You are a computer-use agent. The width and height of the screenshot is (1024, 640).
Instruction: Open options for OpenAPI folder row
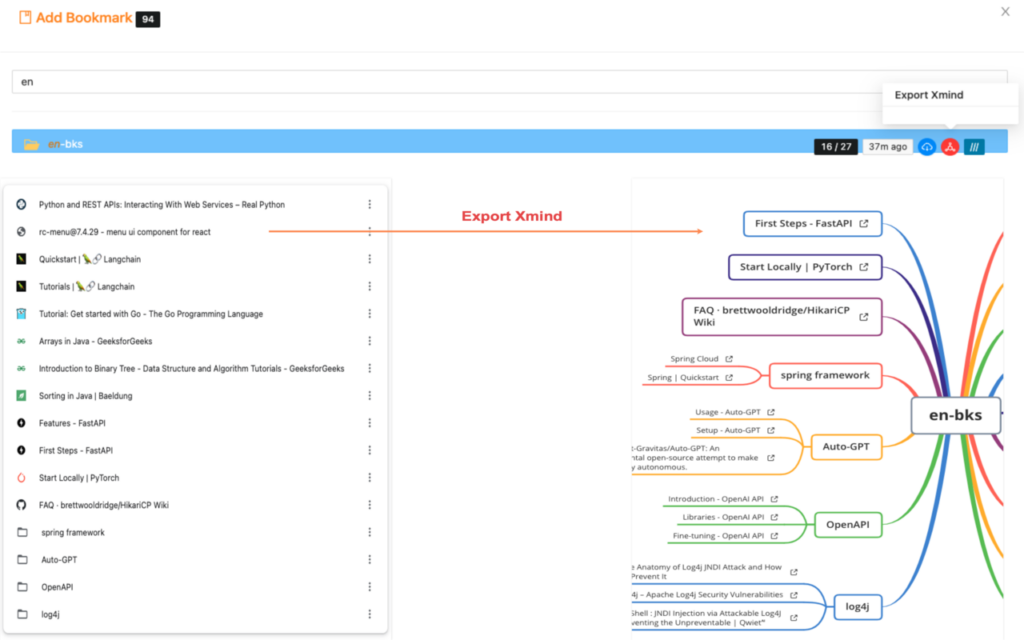click(x=370, y=587)
